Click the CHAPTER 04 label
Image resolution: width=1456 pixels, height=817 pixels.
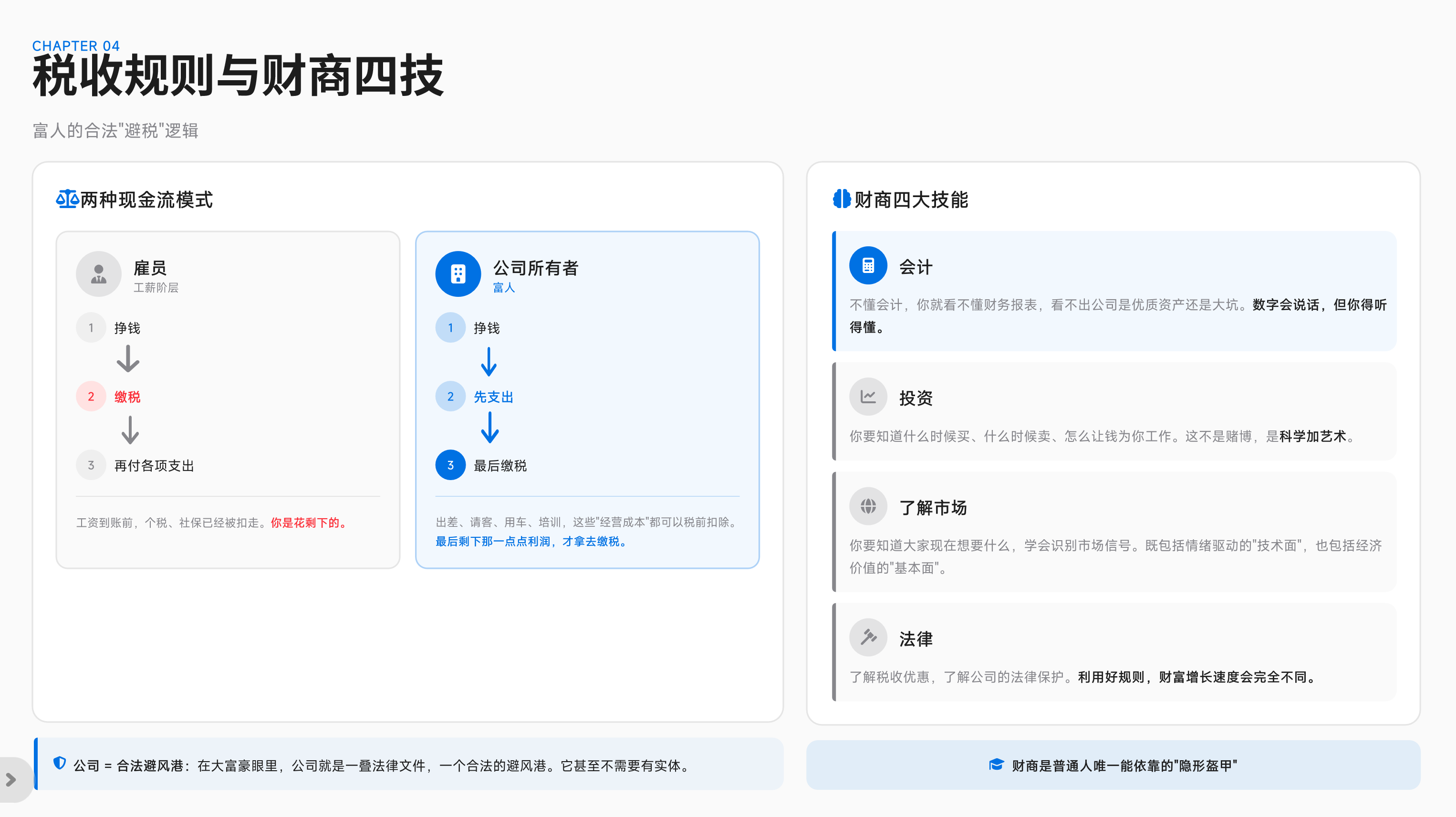pyautogui.click(x=76, y=46)
